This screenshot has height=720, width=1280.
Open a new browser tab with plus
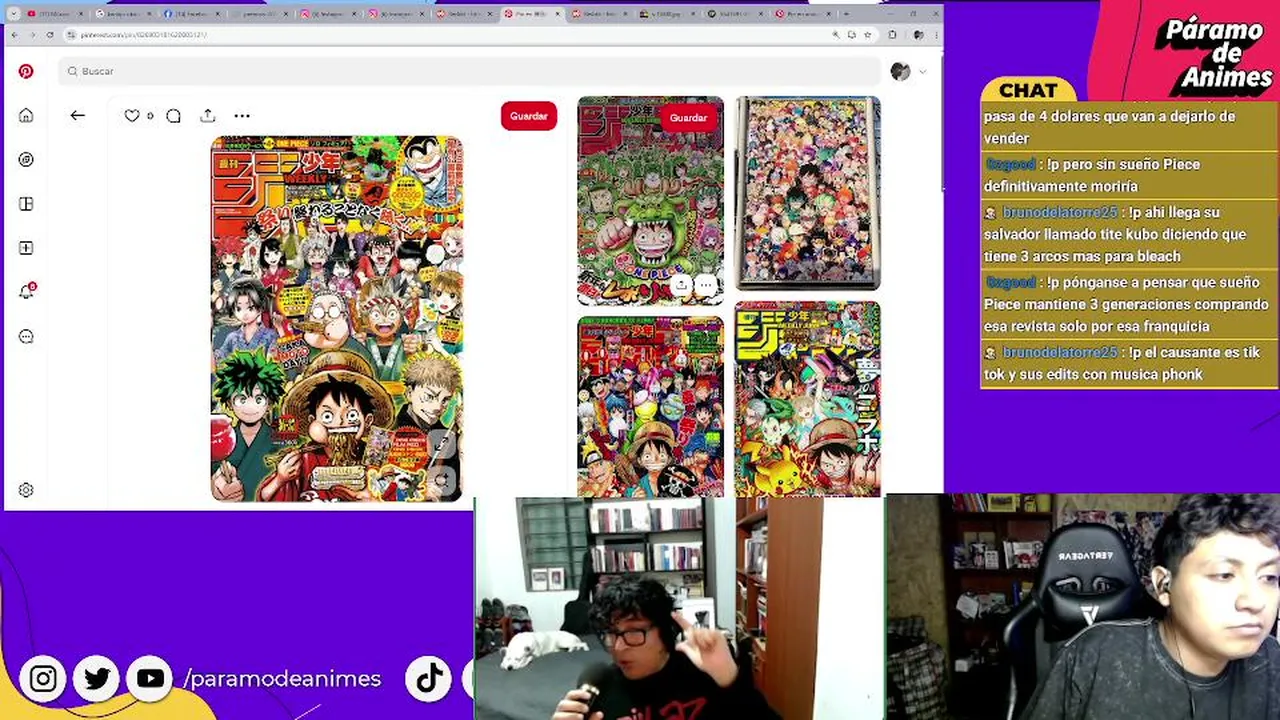[x=847, y=14]
